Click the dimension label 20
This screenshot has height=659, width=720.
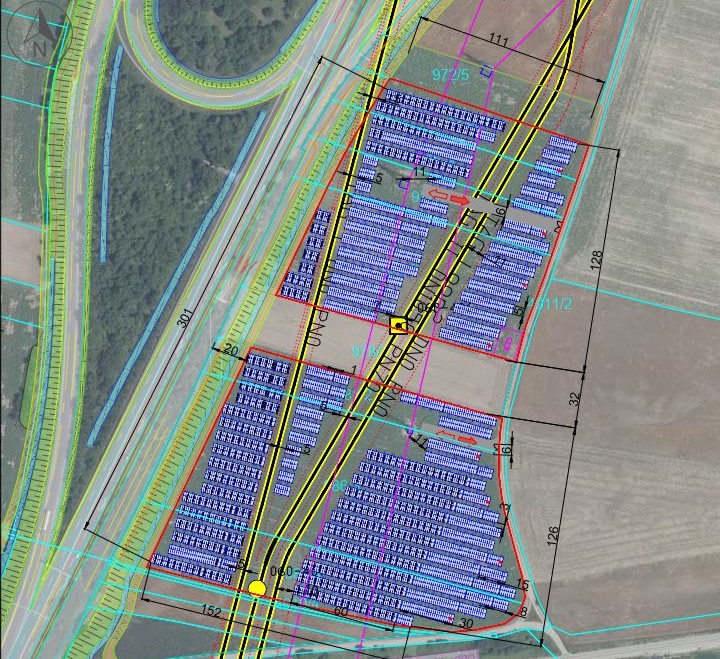coord(231,351)
